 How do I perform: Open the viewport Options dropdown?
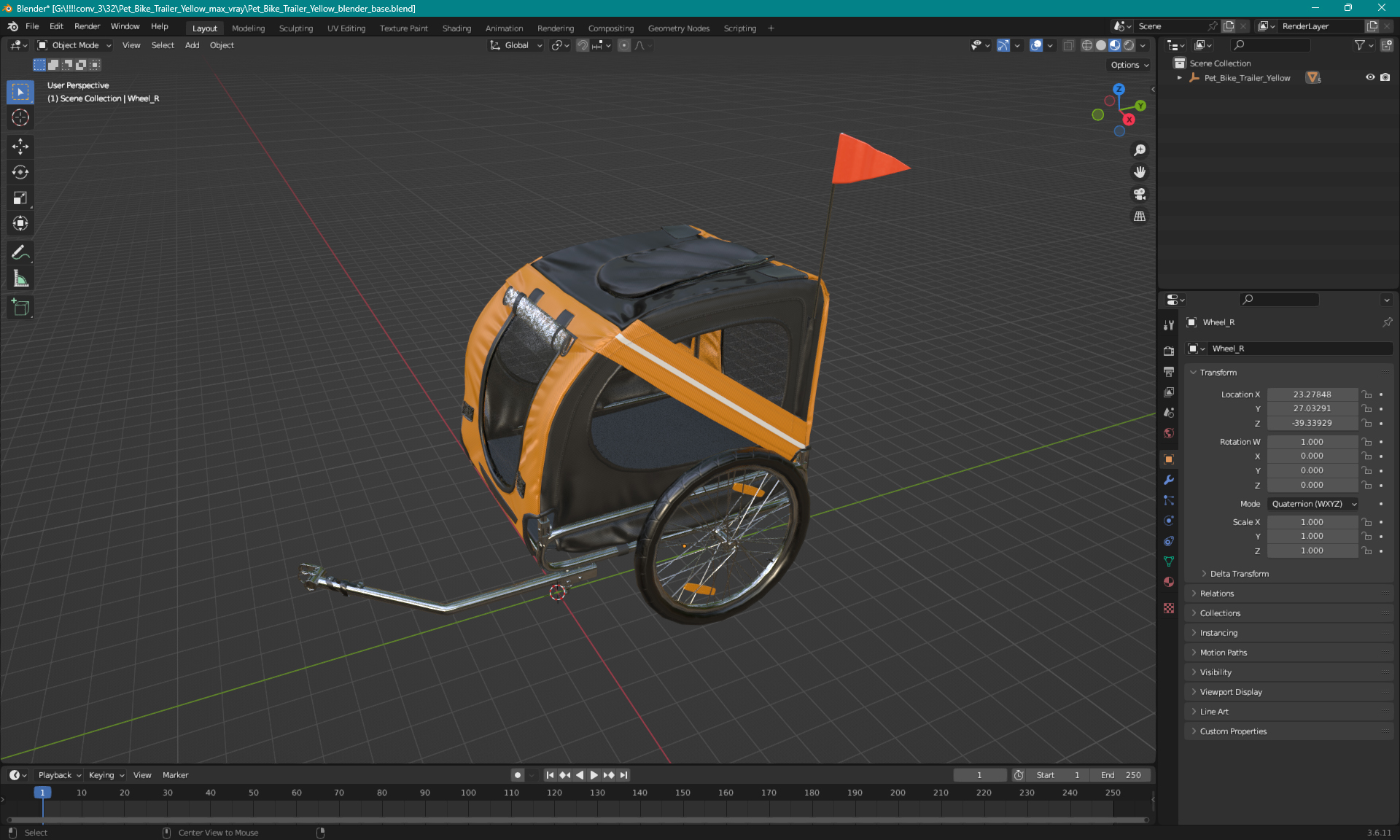(1129, 65)
